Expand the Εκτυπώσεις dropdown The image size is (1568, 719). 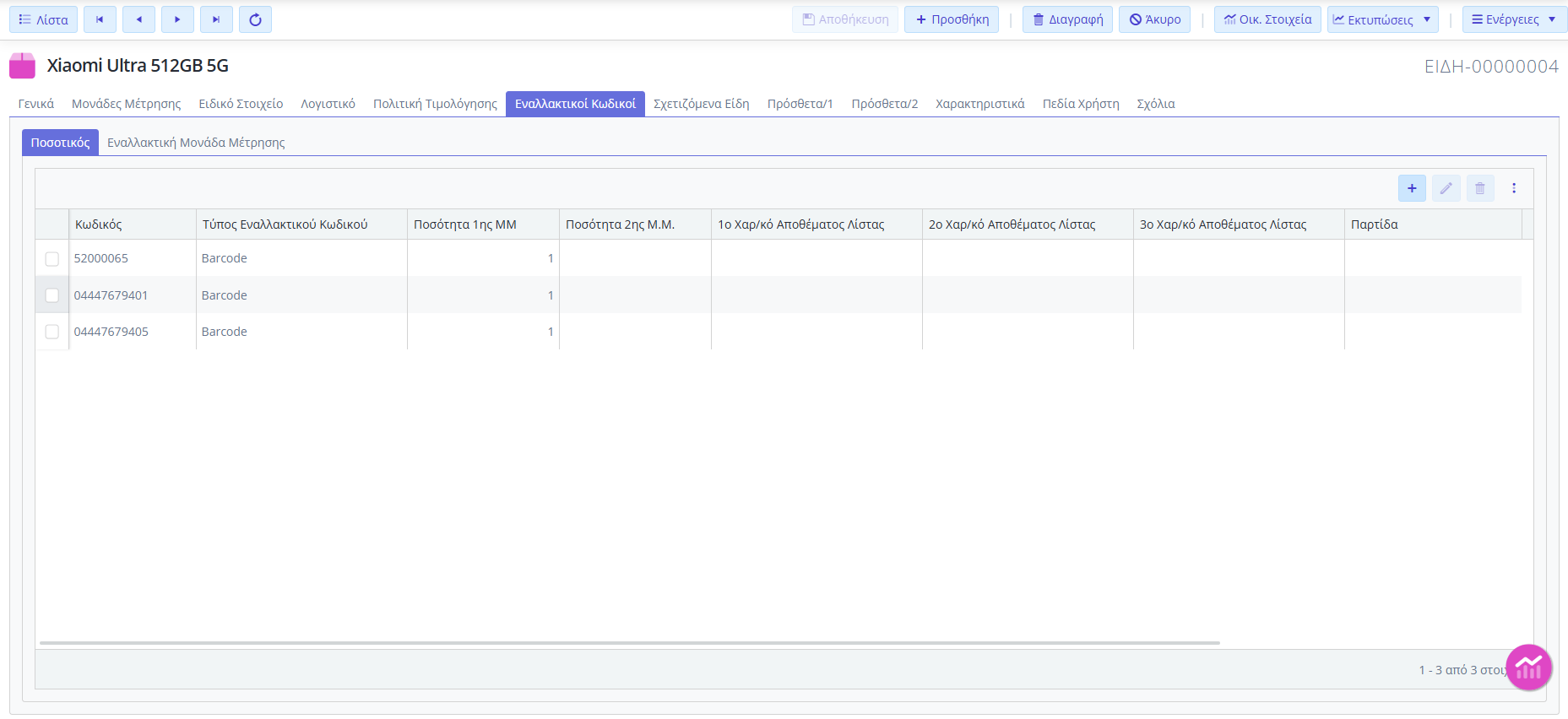pyautogui.click(x=1382, y=19)
